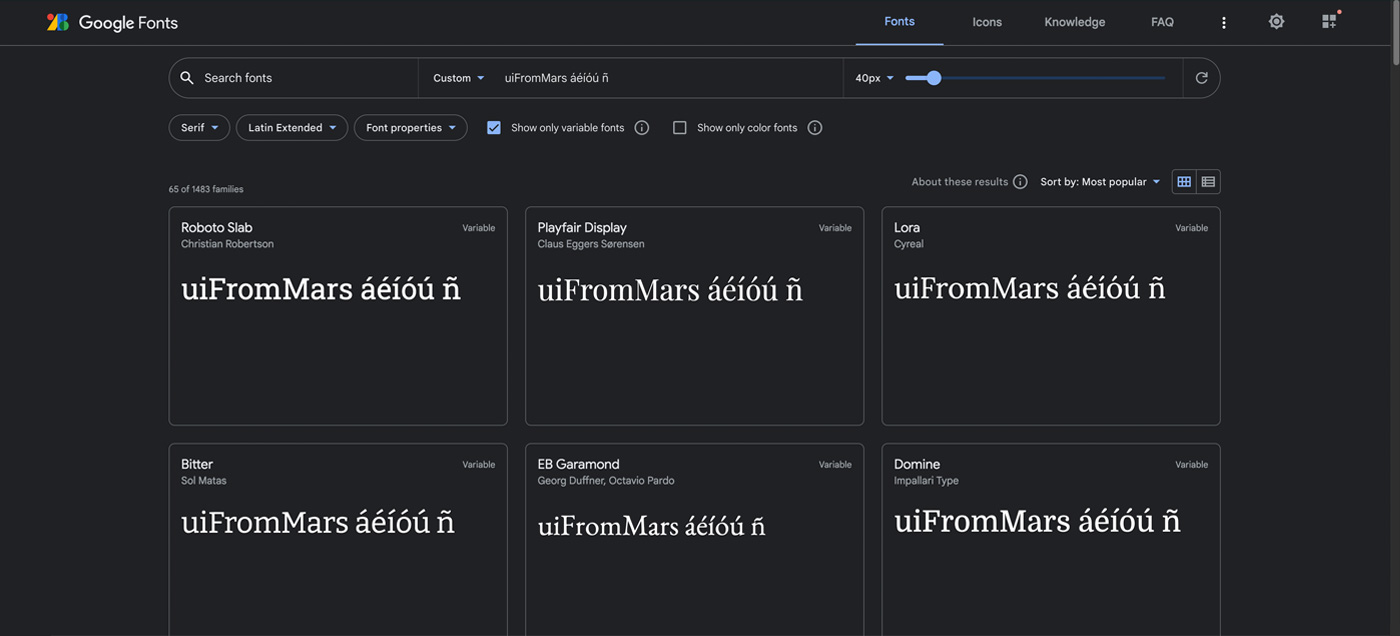
Task: Click the About these results info icon
Action: (x=1020, y=182)
